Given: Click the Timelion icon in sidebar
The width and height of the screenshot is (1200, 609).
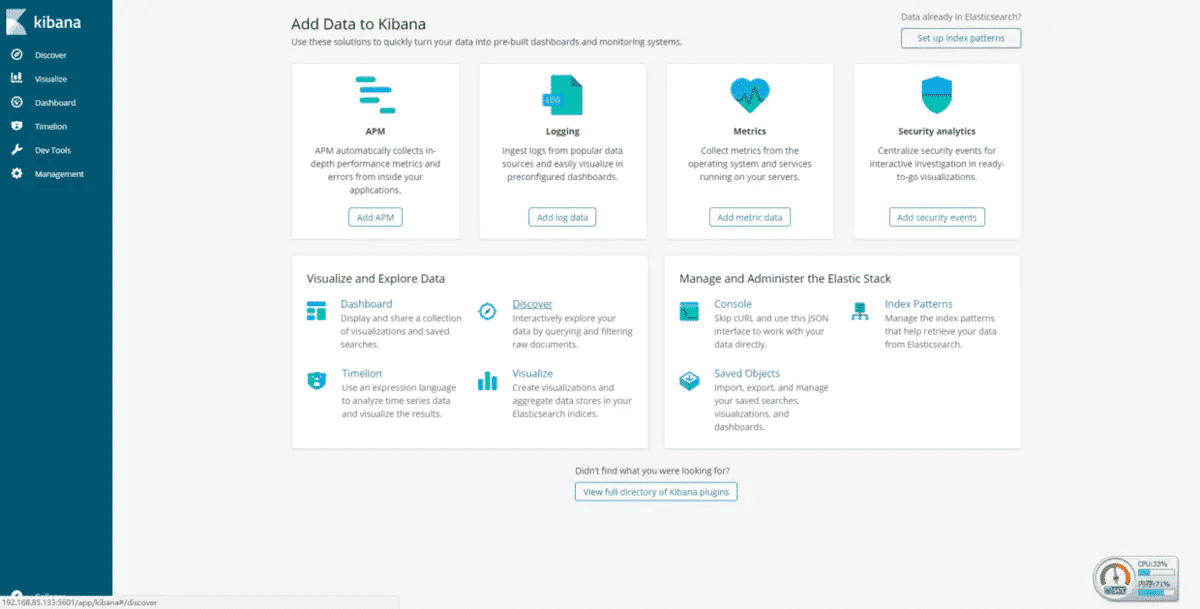Looking at the screenshot, I should pos(17,126).
